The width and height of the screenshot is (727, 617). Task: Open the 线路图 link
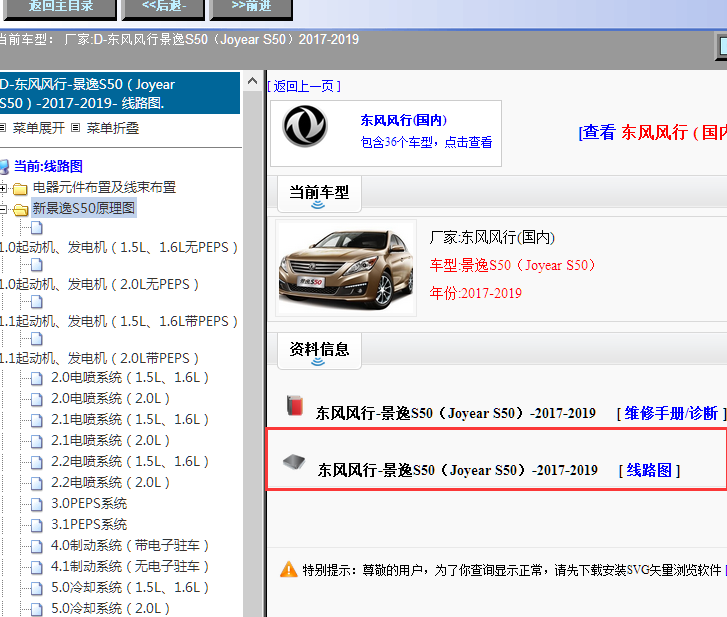649,471
